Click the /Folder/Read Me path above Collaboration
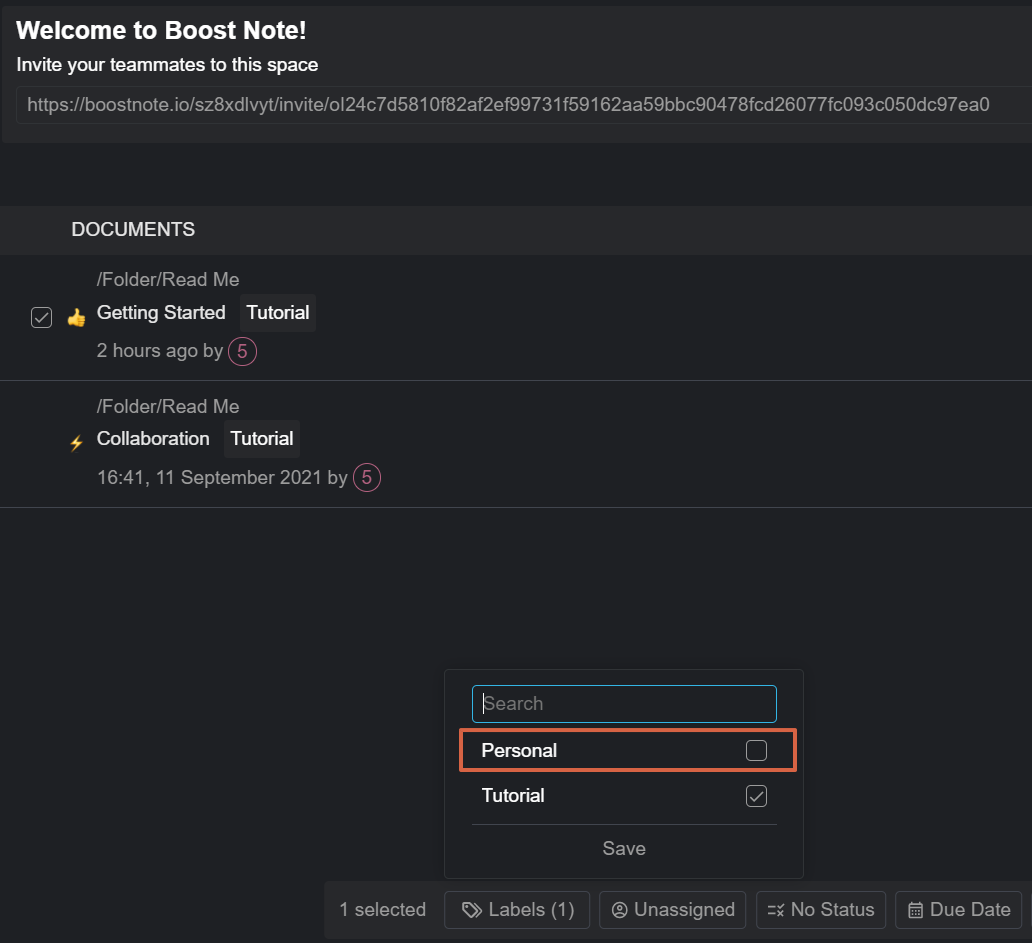Viewport: 1032px width, 943px height. tap(168, 407)
